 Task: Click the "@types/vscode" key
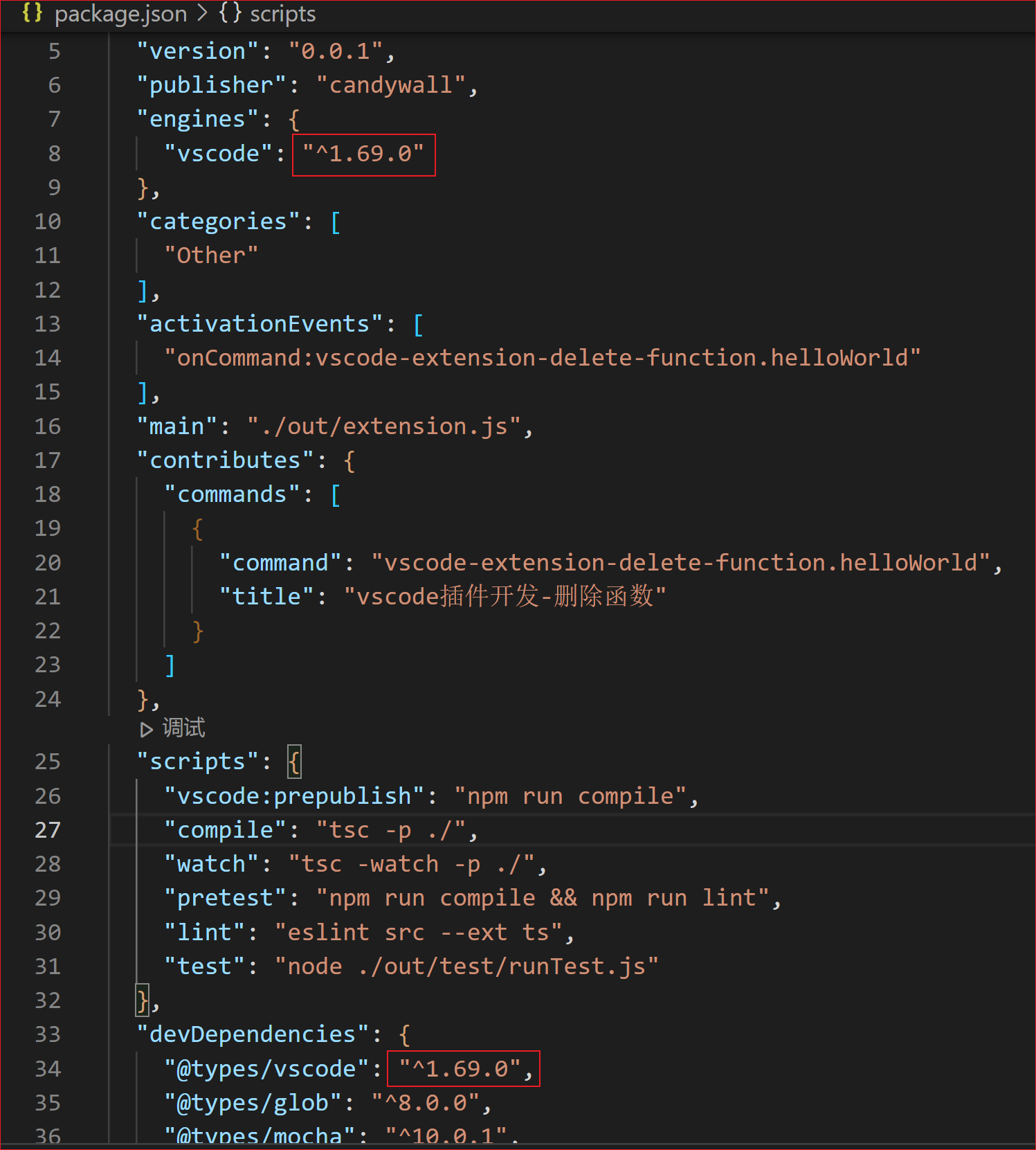pos(267,1069)
